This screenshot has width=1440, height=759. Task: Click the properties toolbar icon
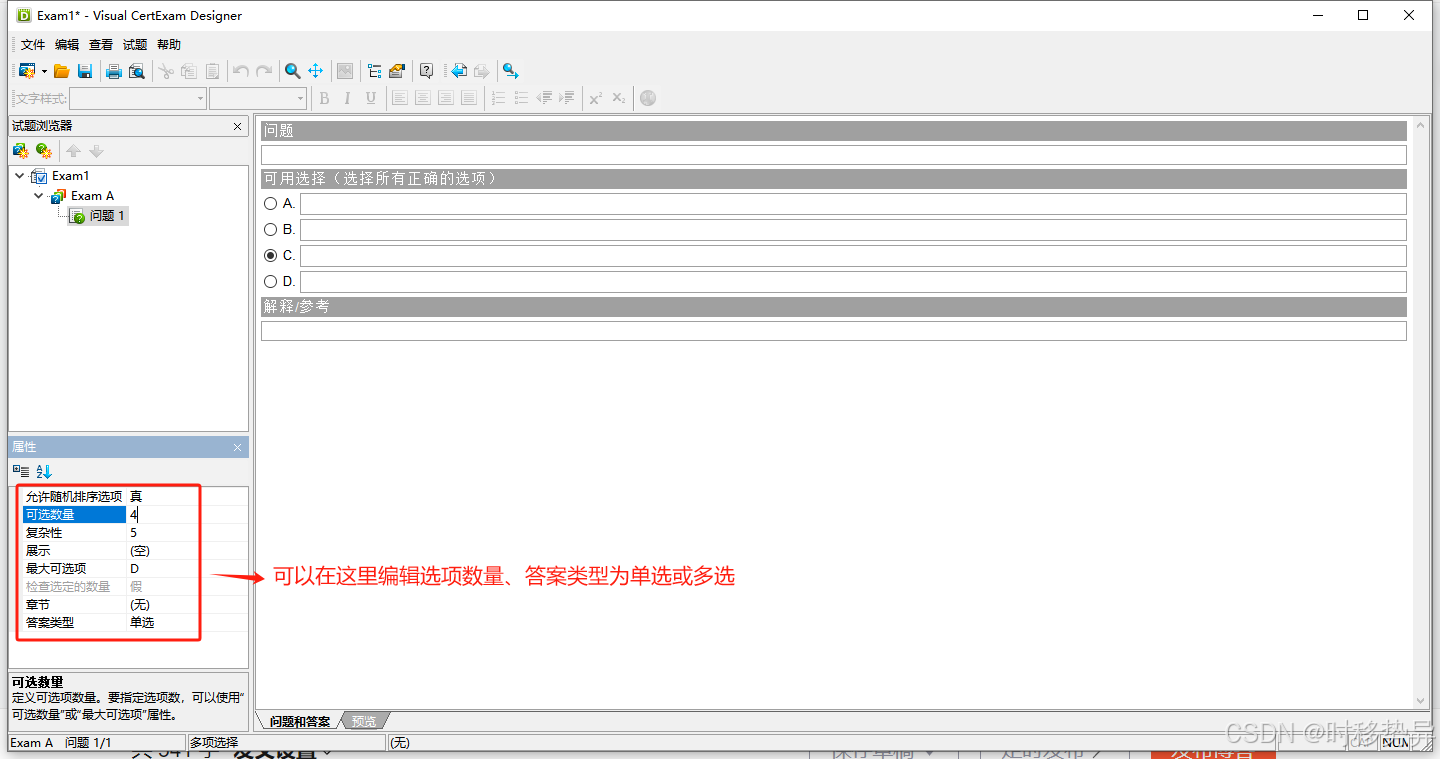tap(397, 71)
